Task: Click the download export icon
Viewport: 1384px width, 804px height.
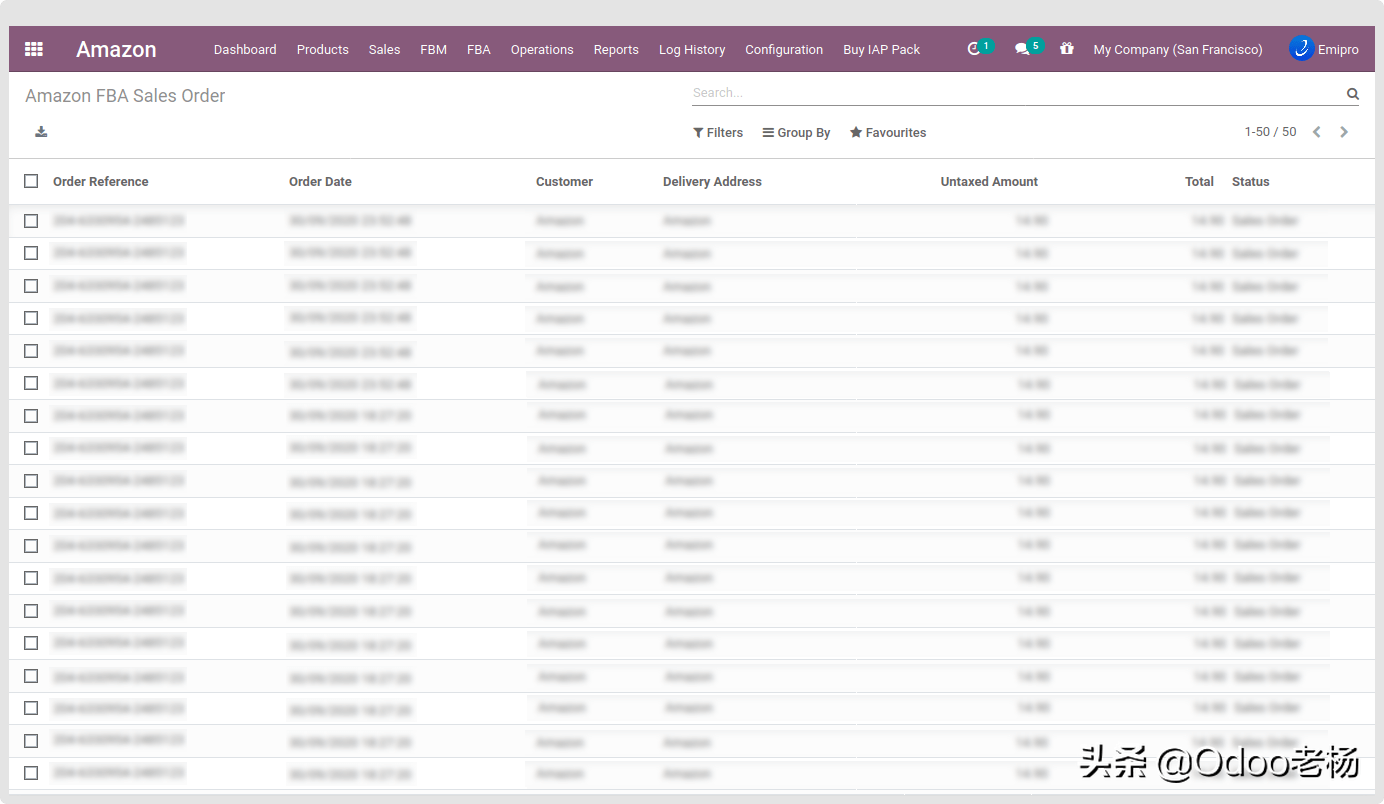Action: pyautogui.click(x=41, y=132)
